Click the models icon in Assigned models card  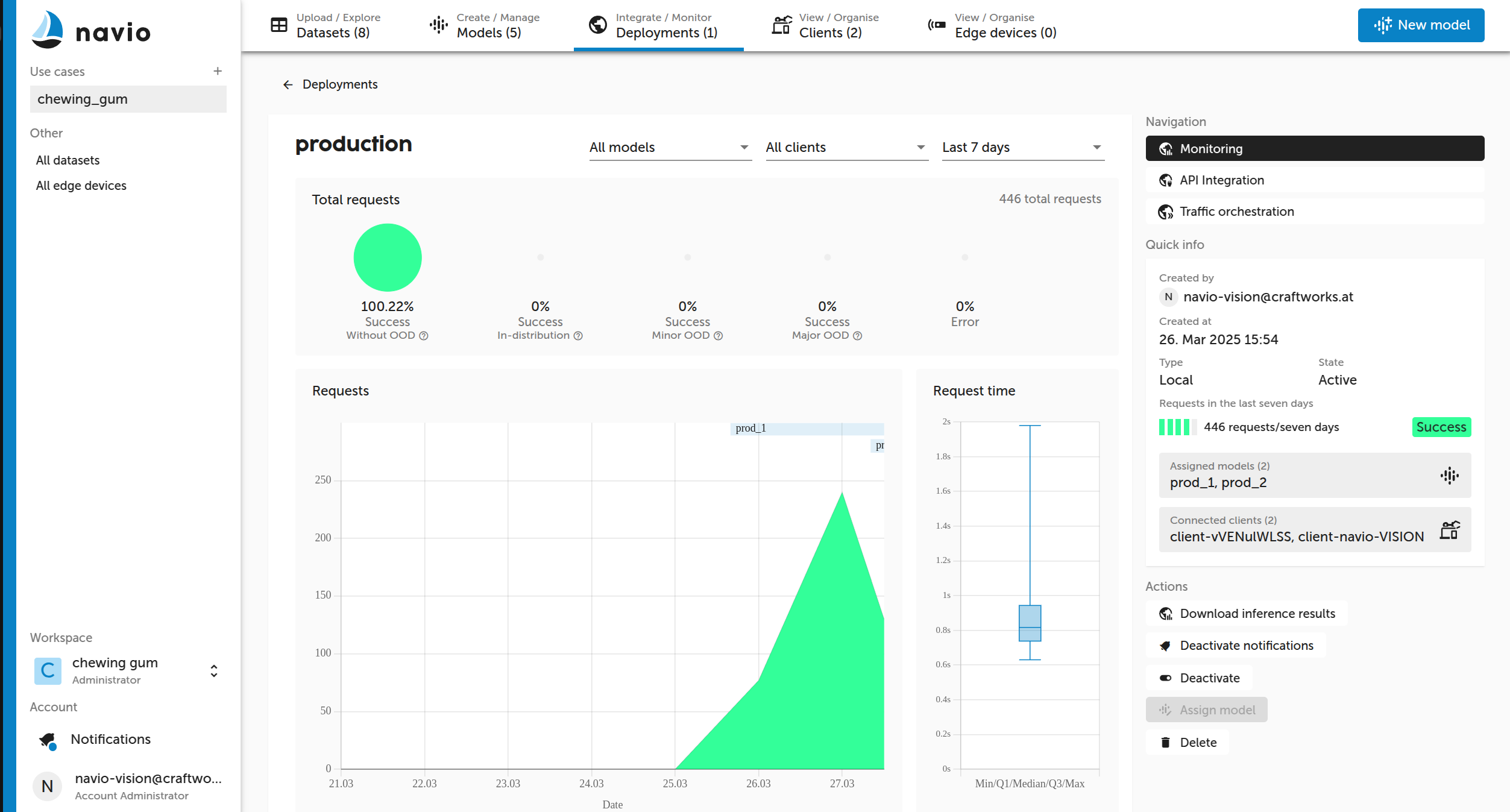coord(1449,476)
